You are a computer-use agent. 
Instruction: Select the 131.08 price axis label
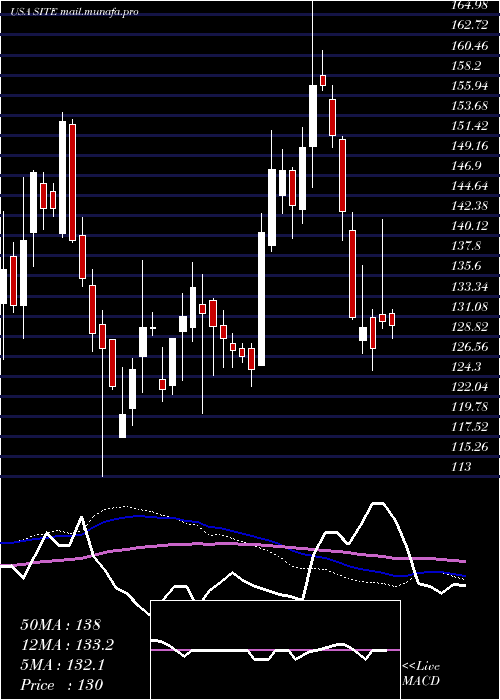point(471,307)
